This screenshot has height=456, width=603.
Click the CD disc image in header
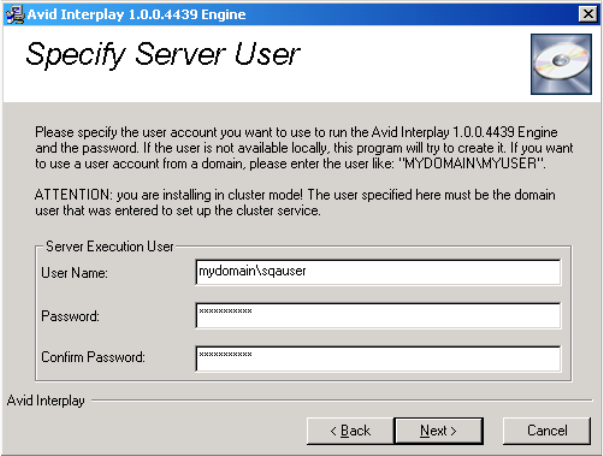pos(561,64)
